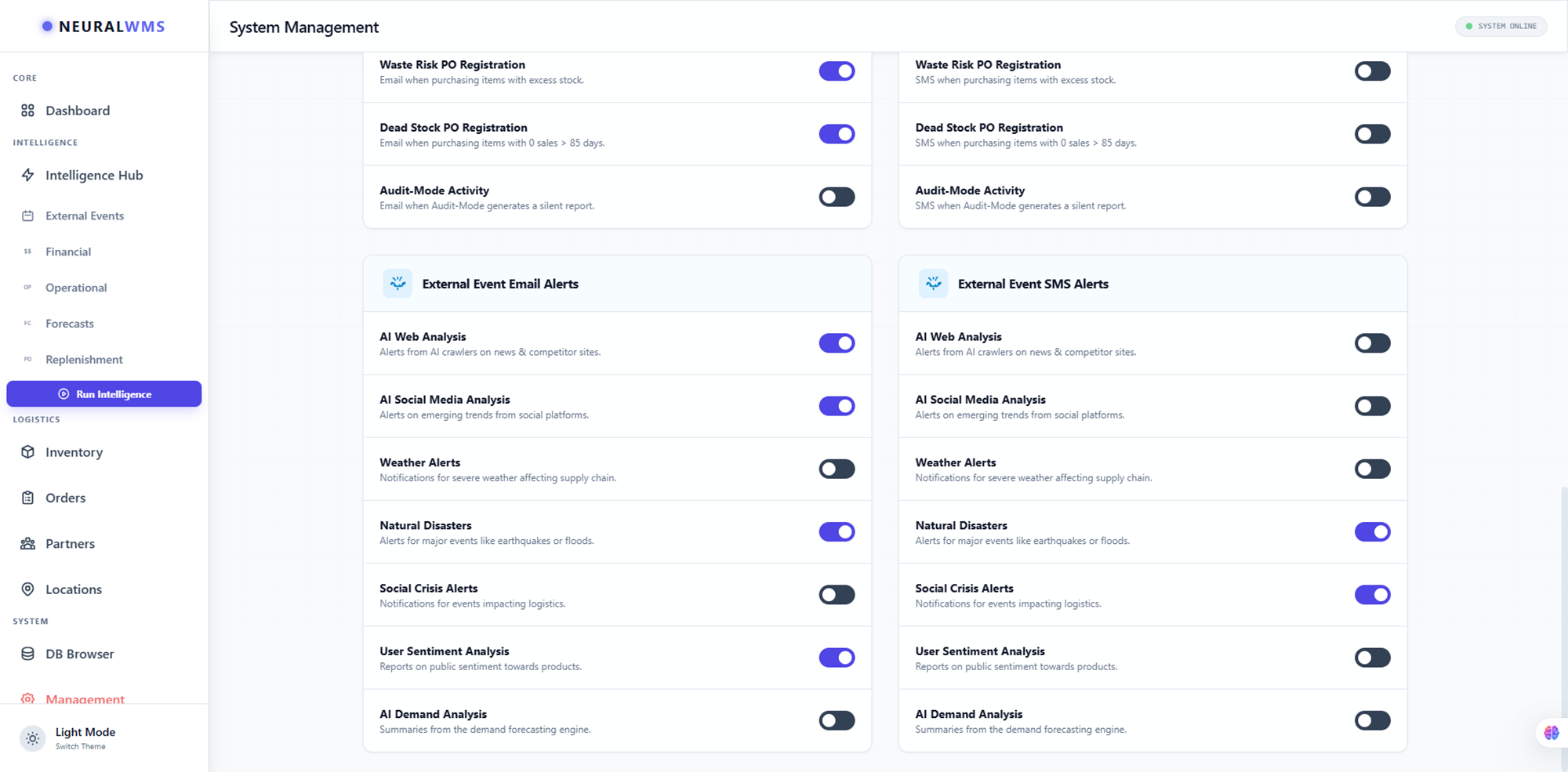Open the Intelligence Hub icon

click(27, 175)
